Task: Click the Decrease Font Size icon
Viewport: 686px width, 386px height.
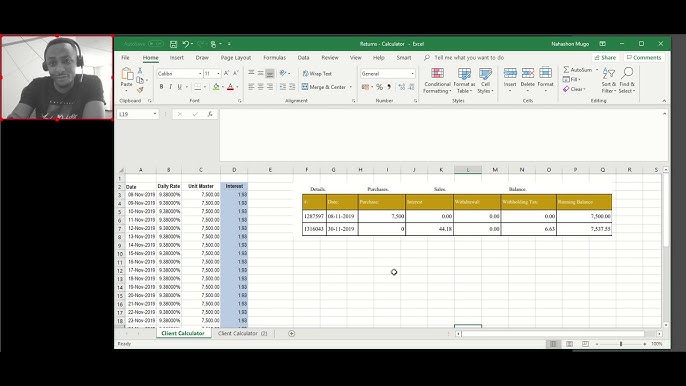Action: point(235,74)
